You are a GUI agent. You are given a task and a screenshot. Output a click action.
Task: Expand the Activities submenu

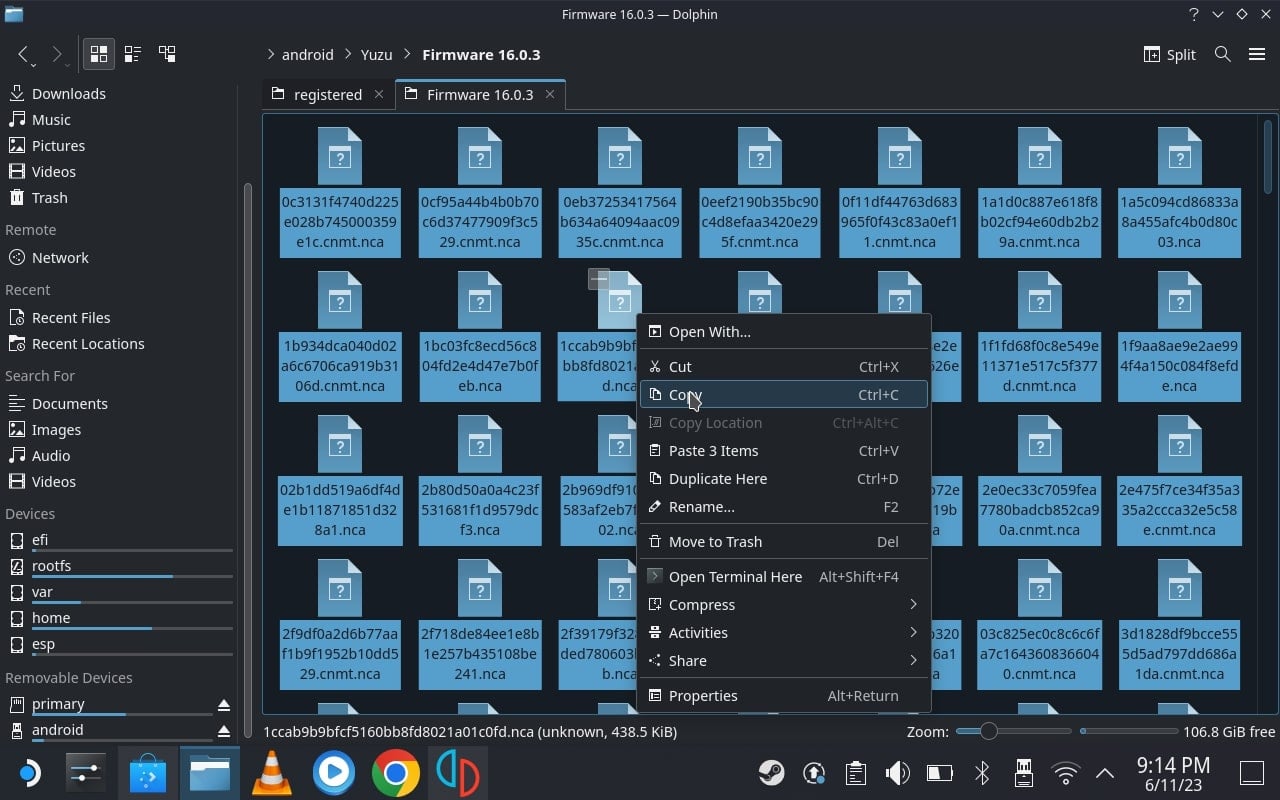pyautogui.click(x=784, y=632)
